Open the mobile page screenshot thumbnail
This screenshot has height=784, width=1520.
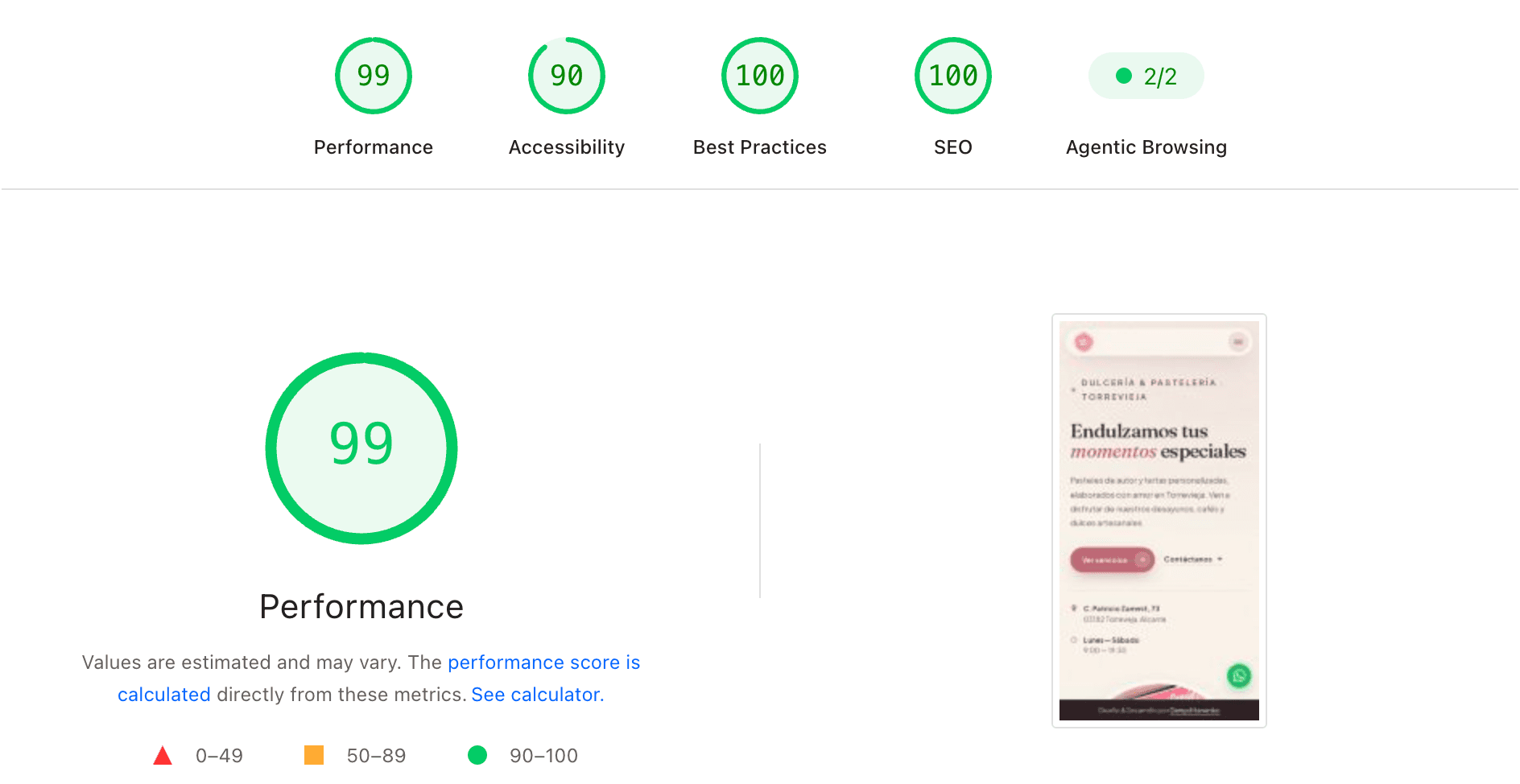1159,521
